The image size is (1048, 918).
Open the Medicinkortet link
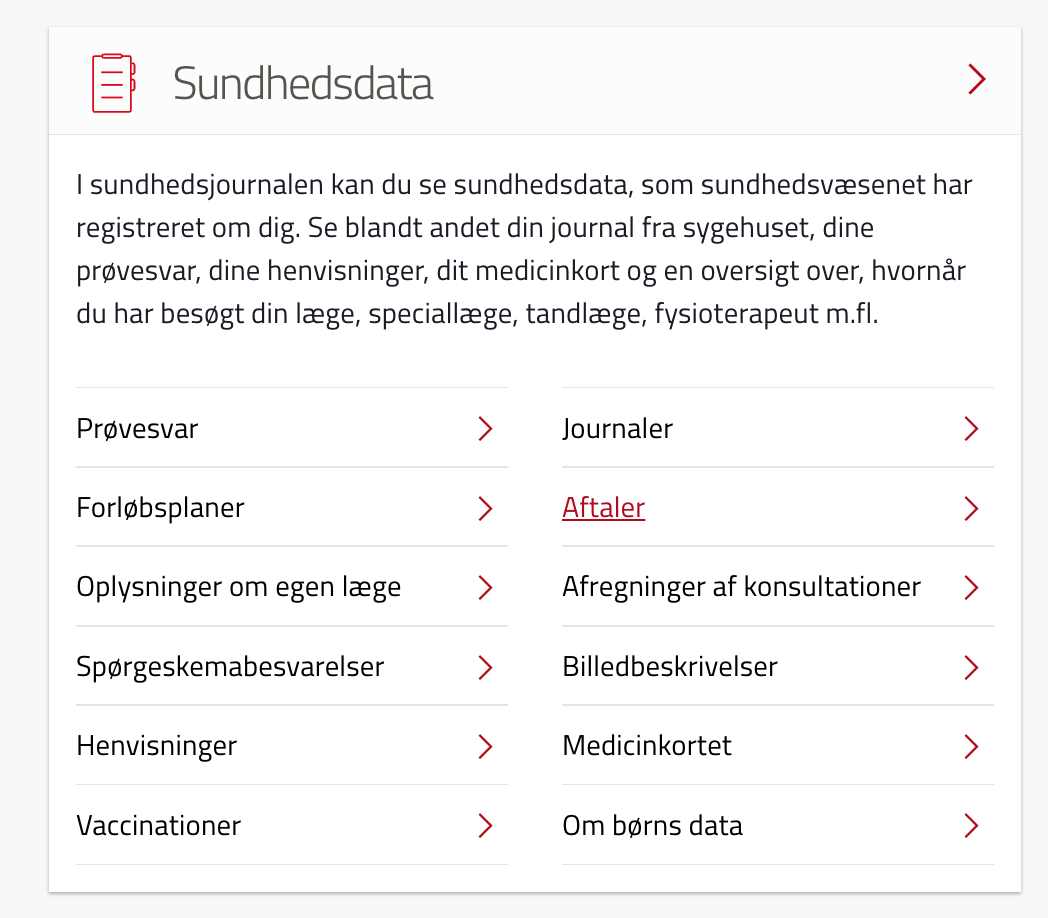click(646, 746)
